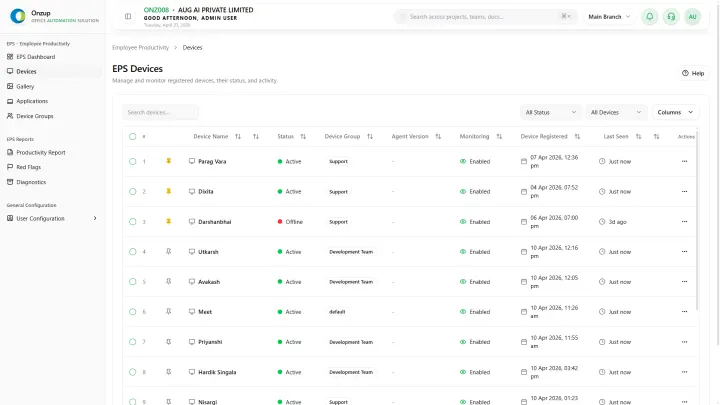The width and height of the screenshot is (720, 405).
Task: Open actions menu for Darshanbhai
Action: pos(684,221)
